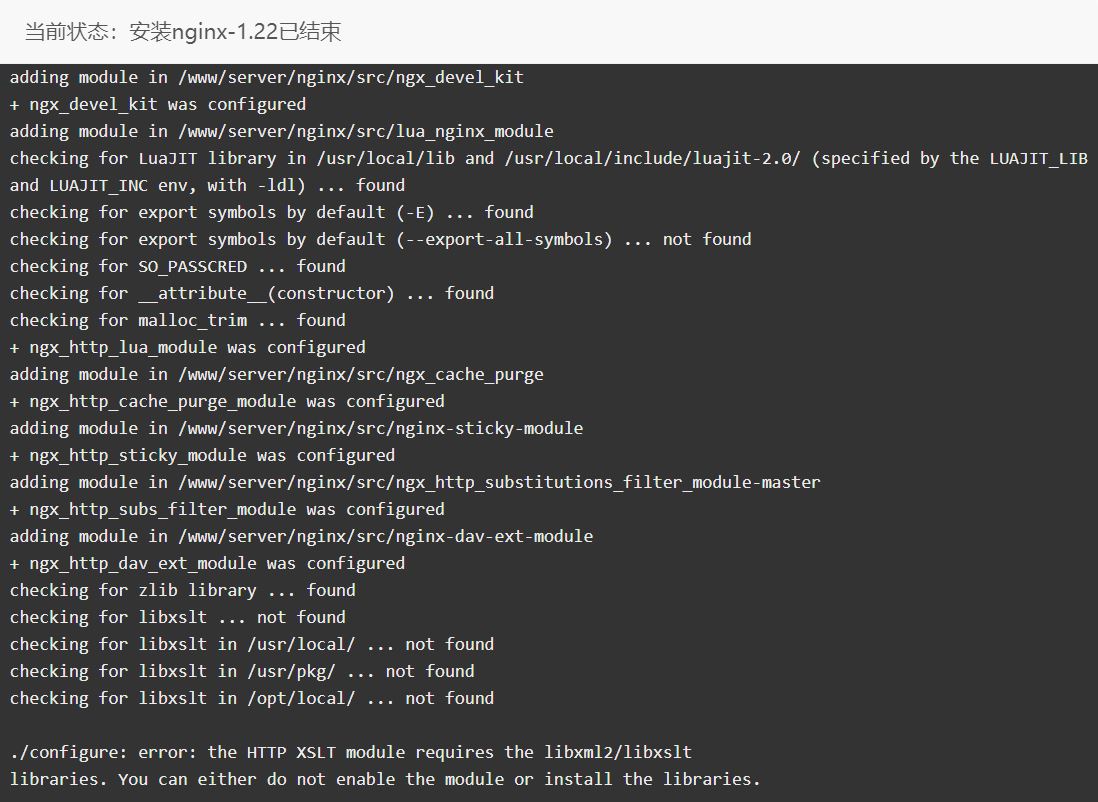Click the nginx-dav-ext-module path line
Image resolution: width=1098 pixels, height=802 pixels.
[301, 537]
